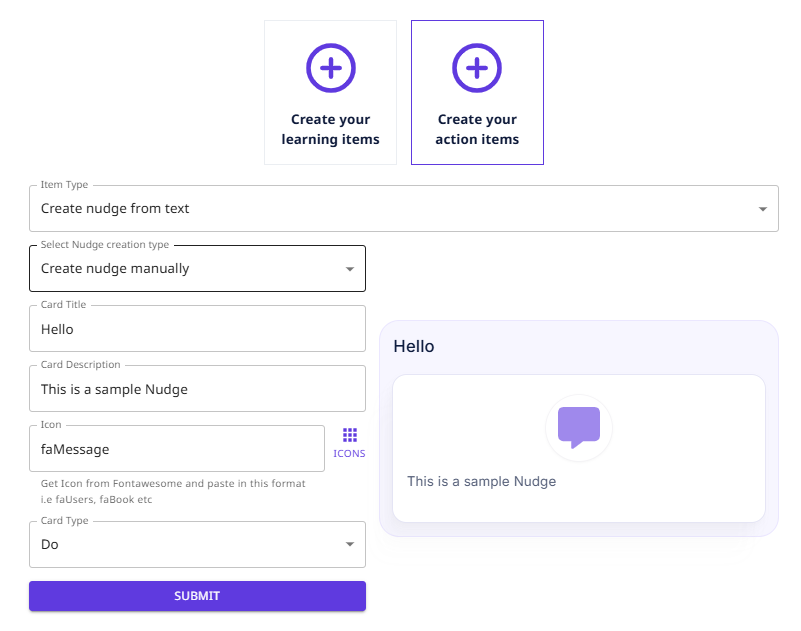The height and width of the screenshot is (631, 801).
Task: Click the Item Type dropdown arrow
Action: (x=763, y=210)
